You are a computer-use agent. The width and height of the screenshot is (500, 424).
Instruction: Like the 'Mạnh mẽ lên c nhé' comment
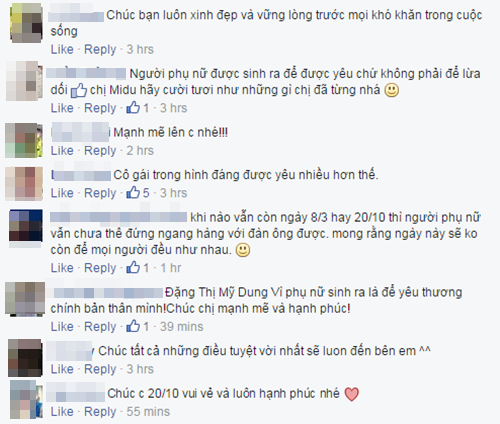tap(62, 150)
